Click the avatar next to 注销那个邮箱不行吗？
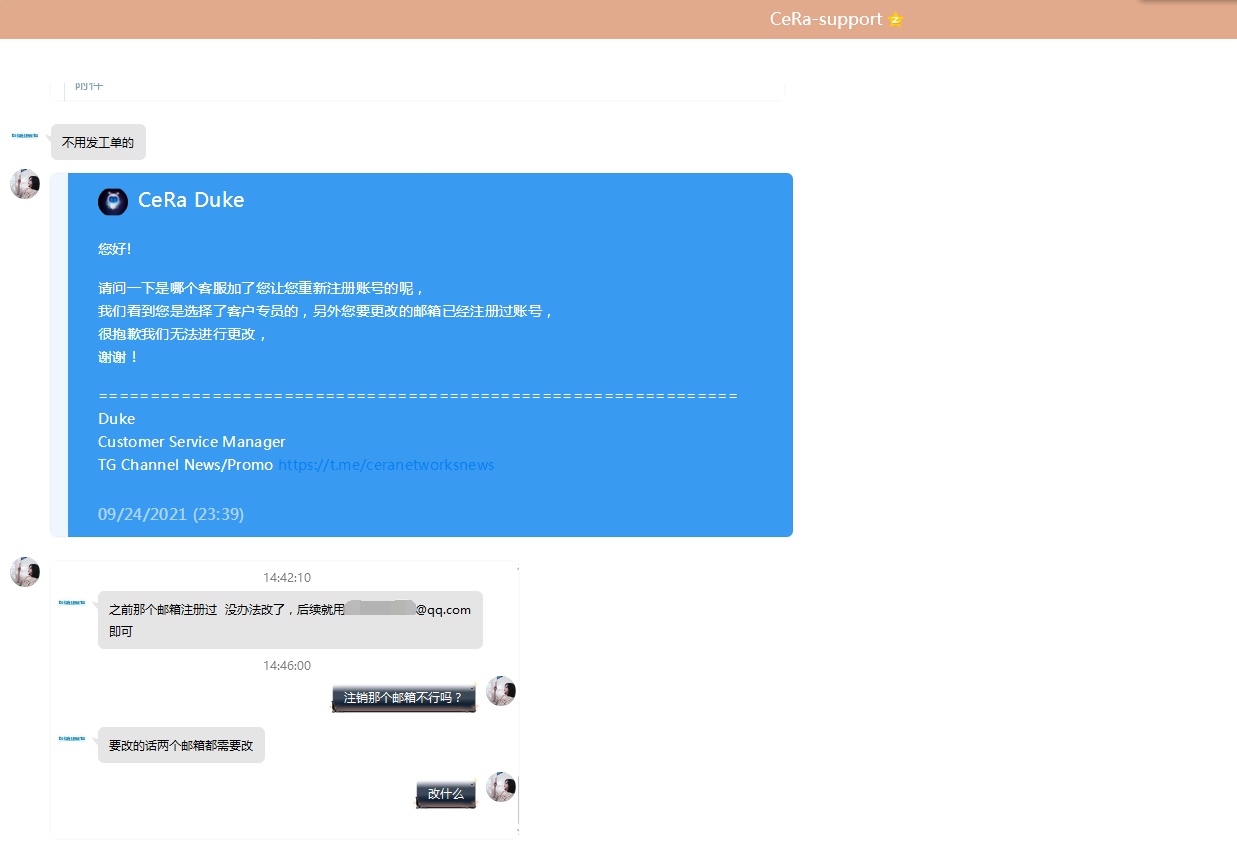The width and height of the screenshot is (1237, 868). tap(500, 691)
